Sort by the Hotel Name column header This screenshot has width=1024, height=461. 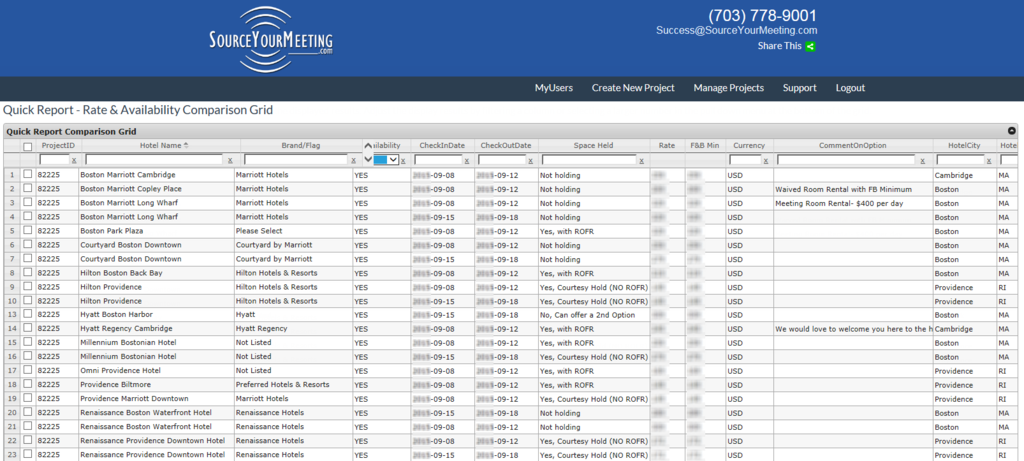(x=159, y=146)
